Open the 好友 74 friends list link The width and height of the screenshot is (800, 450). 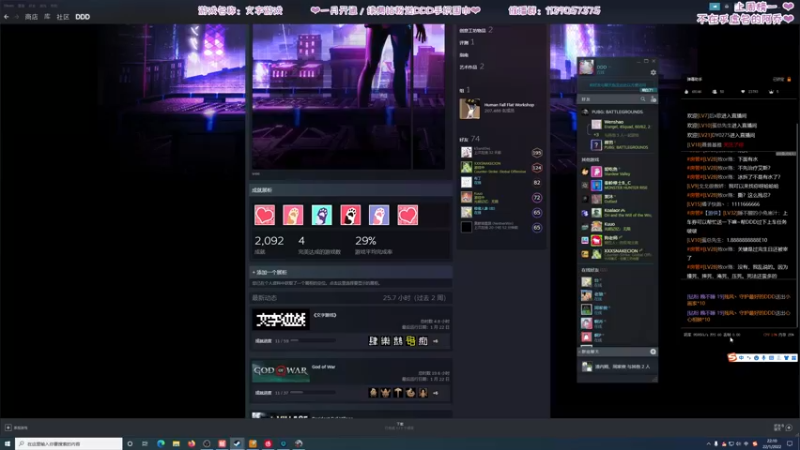pos(469,139)
